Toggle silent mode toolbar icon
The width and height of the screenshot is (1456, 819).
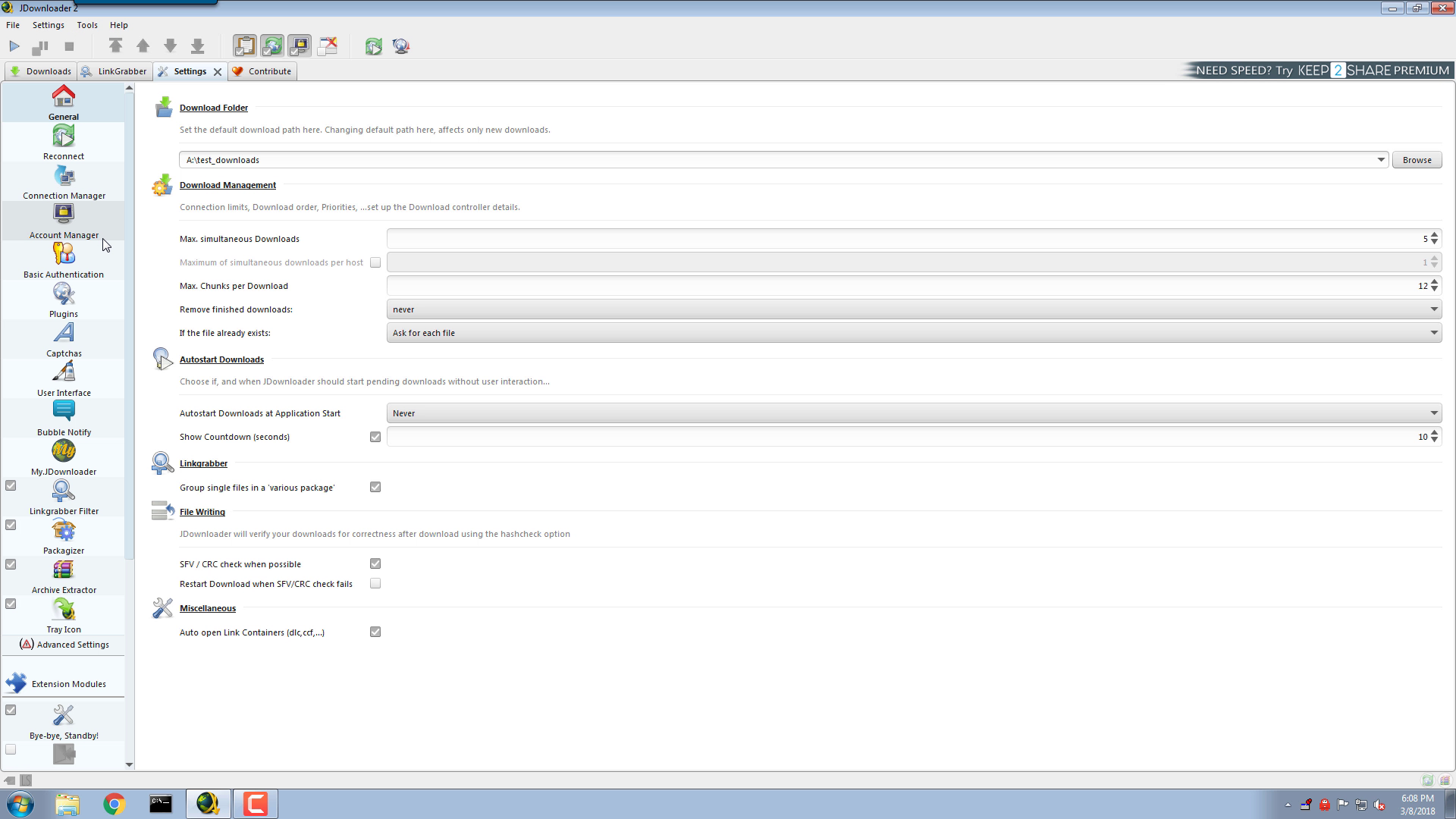click(327, 46)
